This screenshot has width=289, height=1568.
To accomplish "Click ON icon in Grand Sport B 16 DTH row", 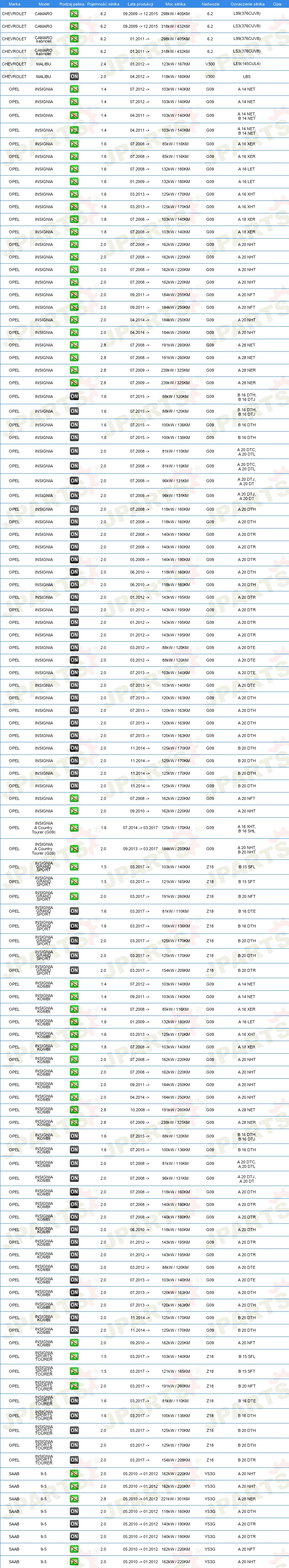I will point(74,926).
